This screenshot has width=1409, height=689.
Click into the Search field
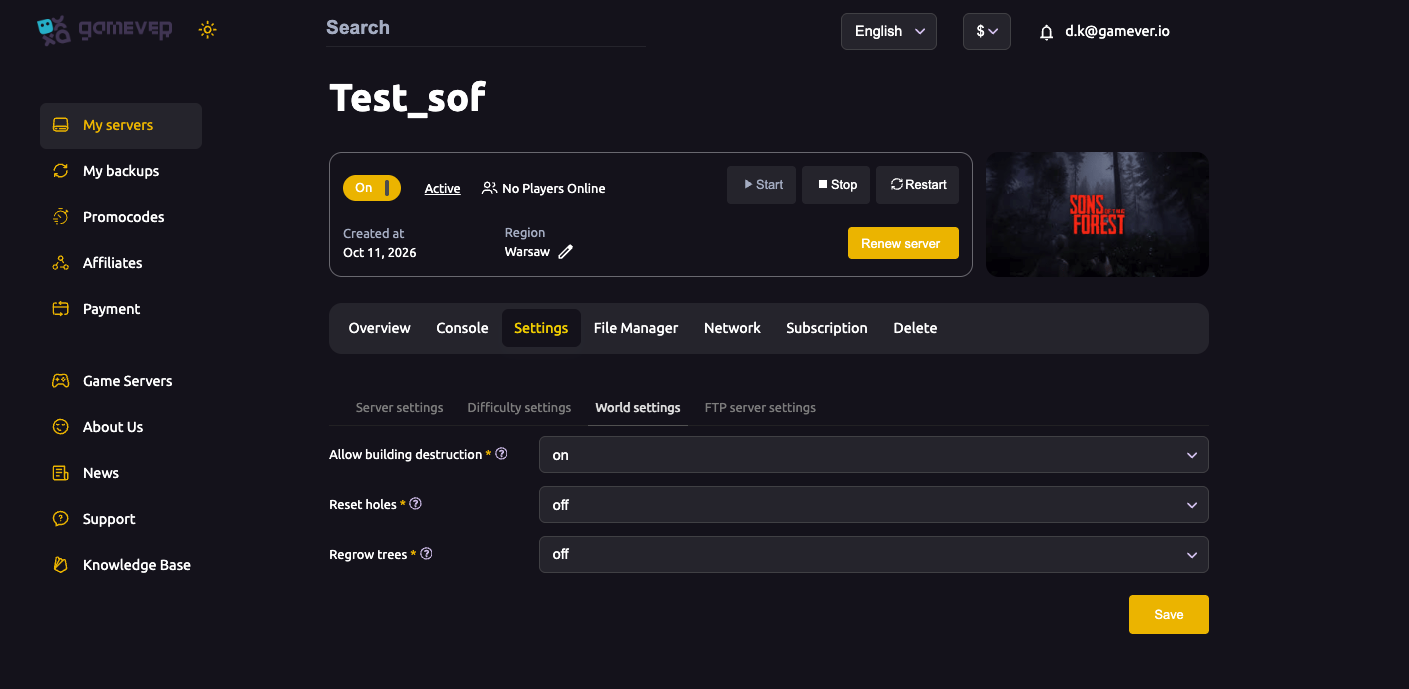[486, 28]
